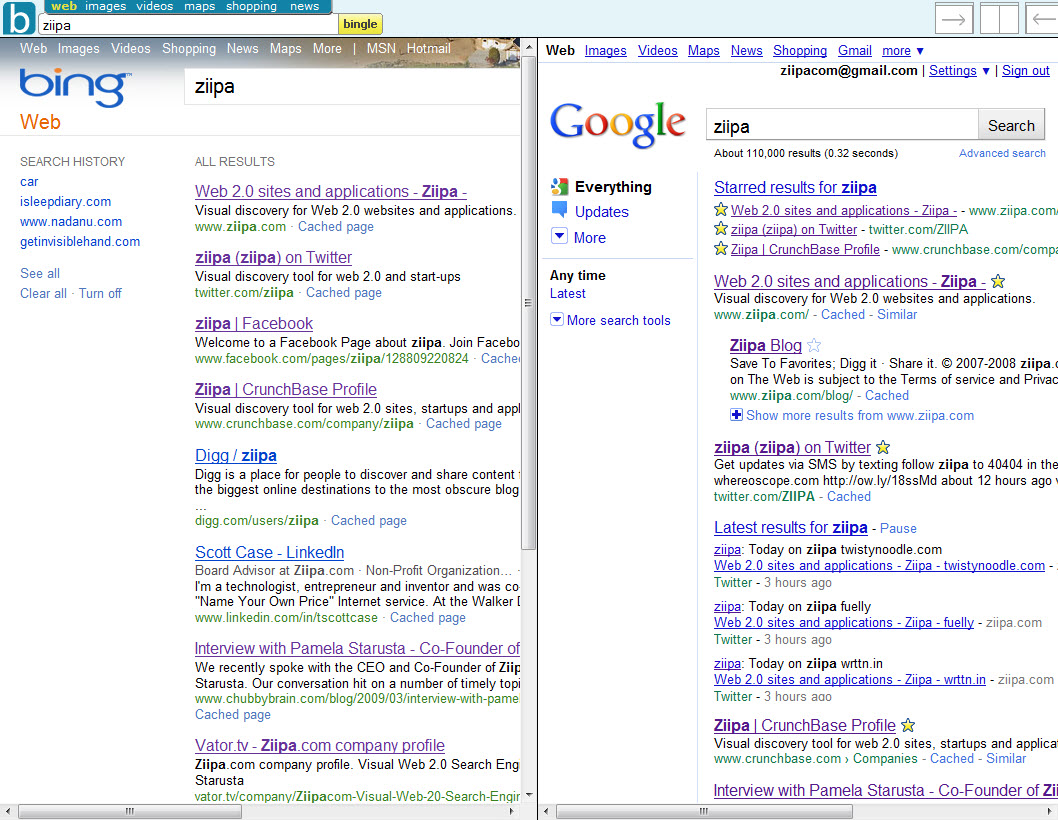Click 'Updates' in Google sidebar
This screenshot has width=1058, height=820.
point(601,211)
